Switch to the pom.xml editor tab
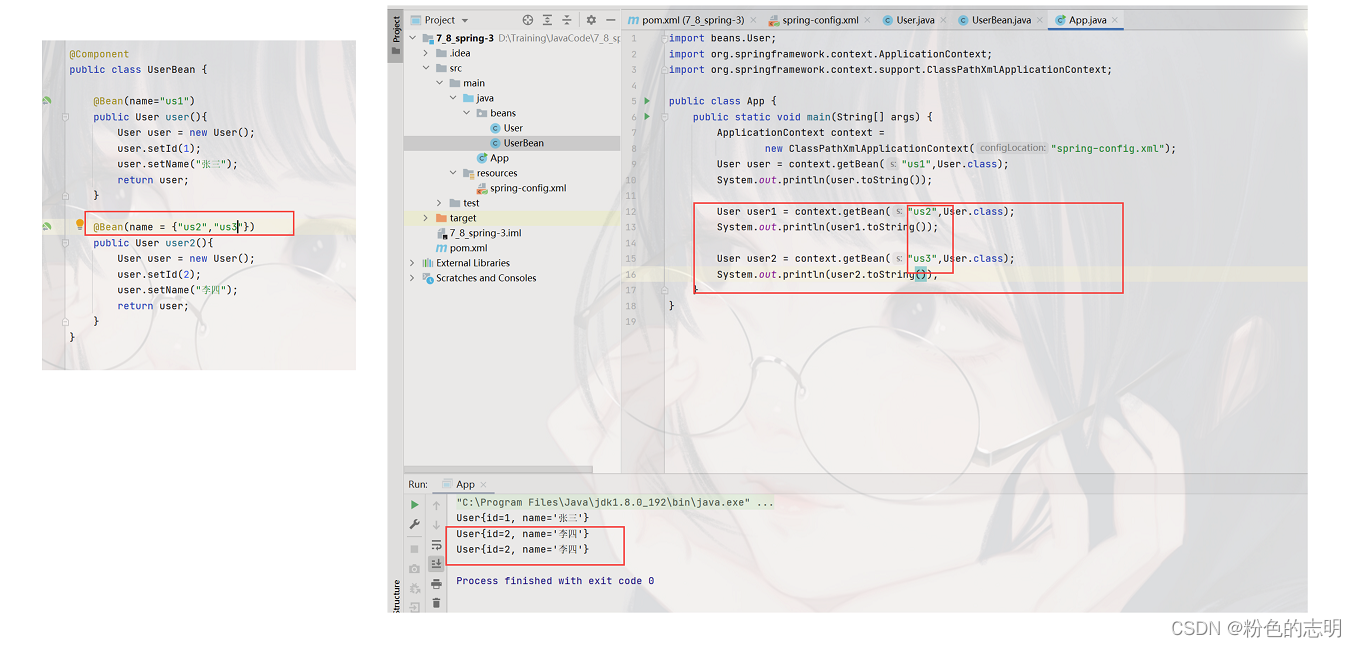The image size is (1357, 647). click(692, 20)
